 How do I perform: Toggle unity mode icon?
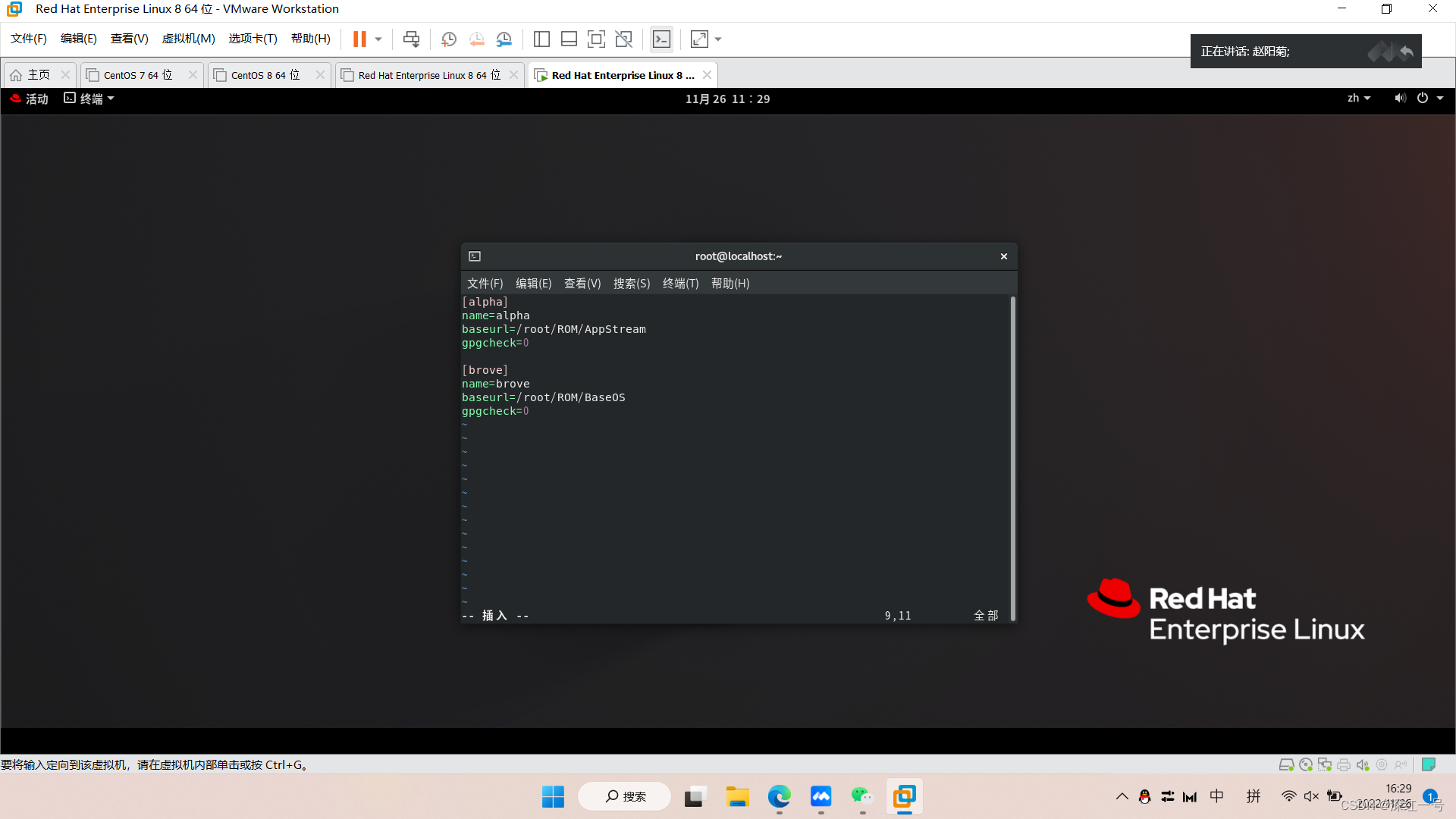point(623,39)
